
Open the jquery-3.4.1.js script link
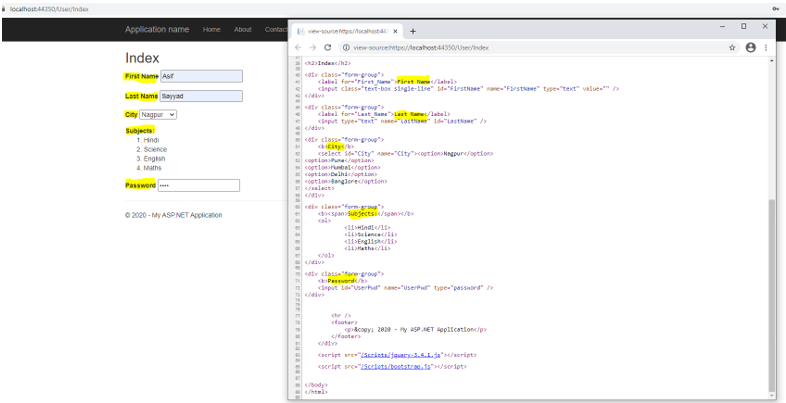click(x=401, y=355)
